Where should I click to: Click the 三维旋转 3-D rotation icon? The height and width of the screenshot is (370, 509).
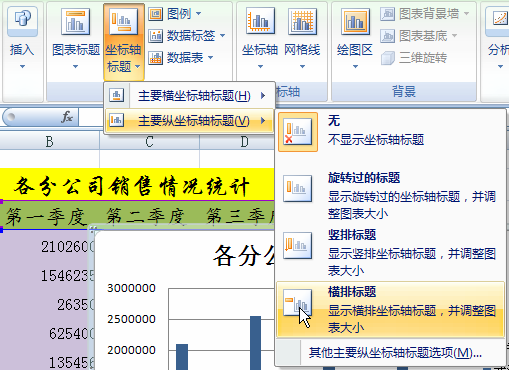point(387,58)
